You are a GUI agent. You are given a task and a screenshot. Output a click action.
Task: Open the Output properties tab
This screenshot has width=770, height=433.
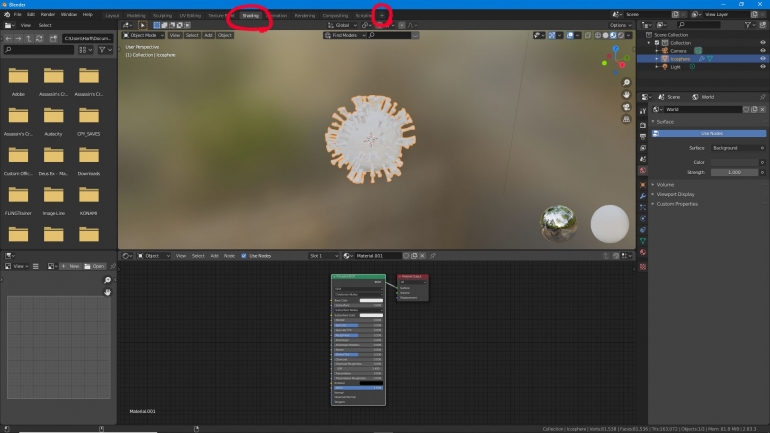643,136
